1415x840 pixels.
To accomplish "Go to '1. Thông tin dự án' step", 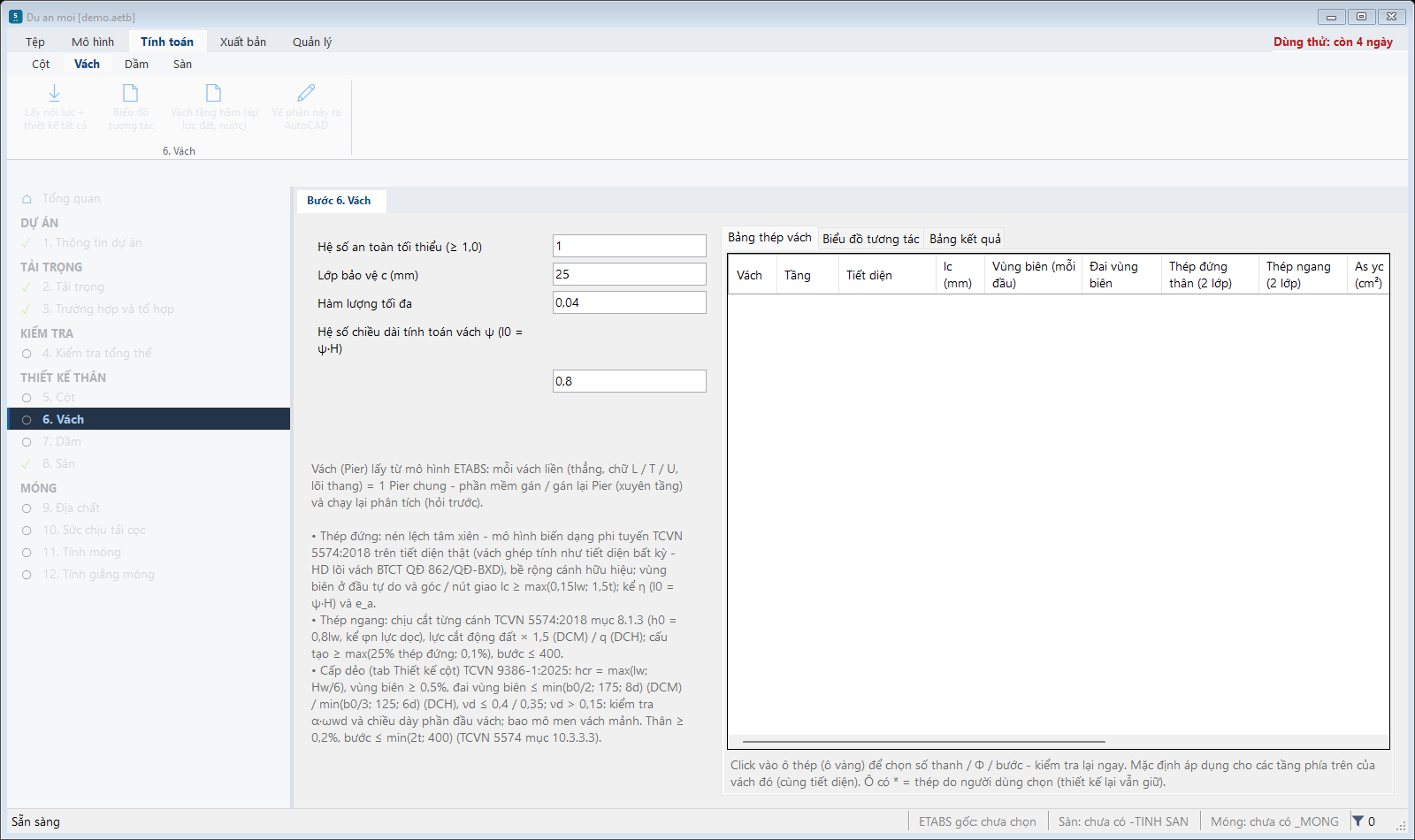I will (92, 242).
